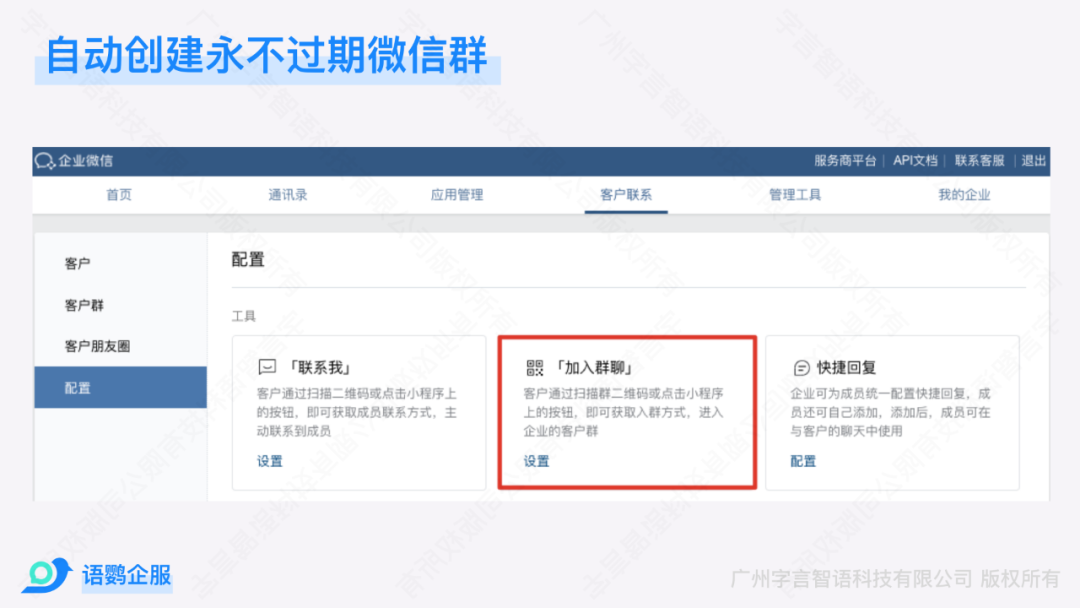Click the 「联系我」 chat card icon
Viewport: 1080px width, 608px height.
click(x=267, y=367)
